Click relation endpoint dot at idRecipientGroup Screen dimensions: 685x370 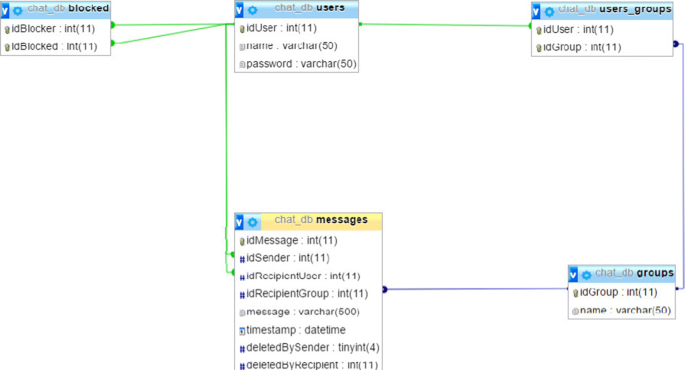tap(384, 289)
